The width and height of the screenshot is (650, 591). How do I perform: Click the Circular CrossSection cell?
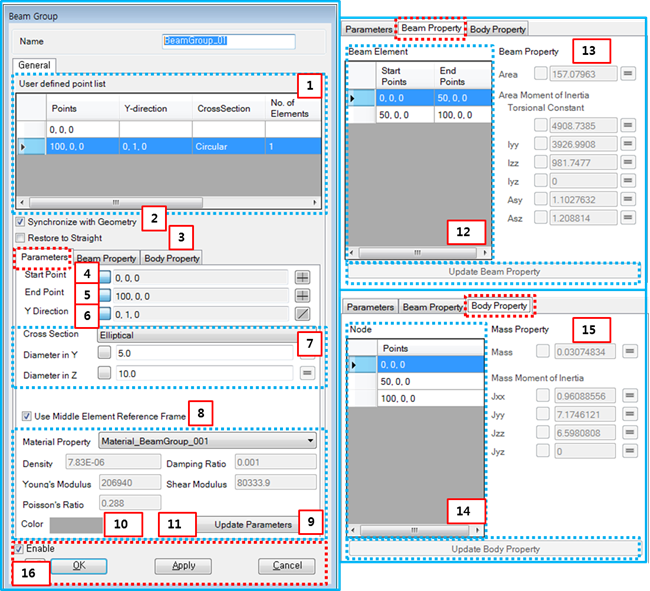pos(228,146)
